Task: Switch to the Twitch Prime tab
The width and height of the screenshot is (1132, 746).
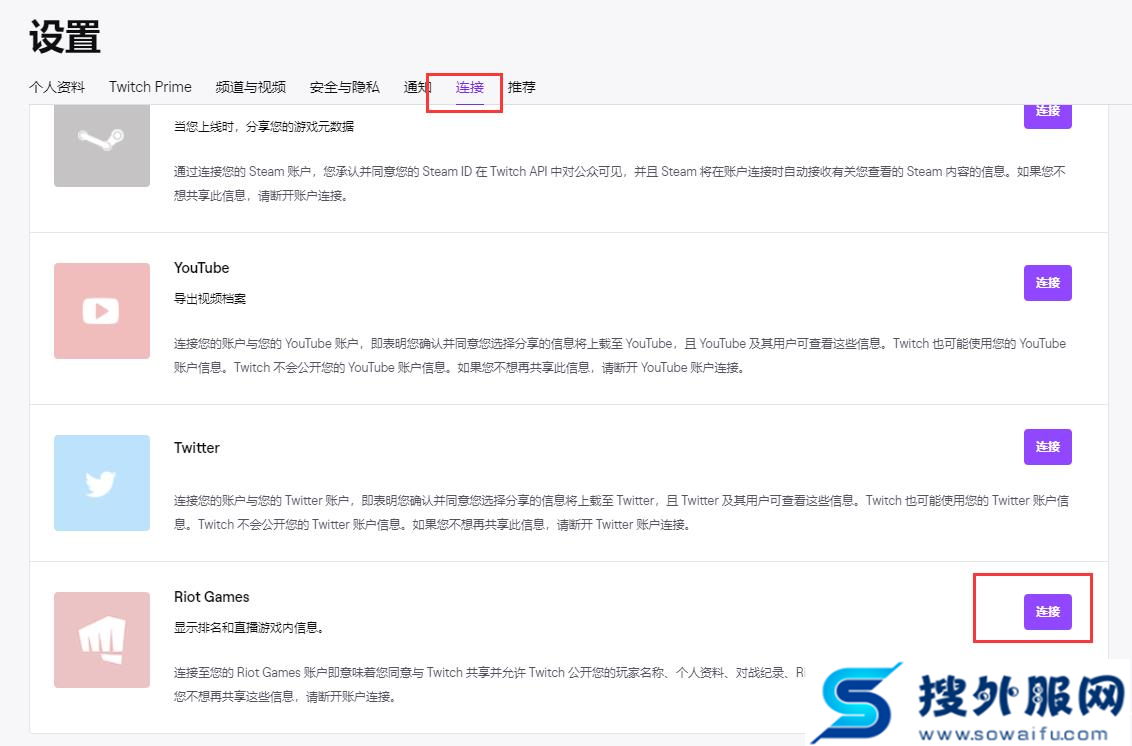Action: click(150, 87)
